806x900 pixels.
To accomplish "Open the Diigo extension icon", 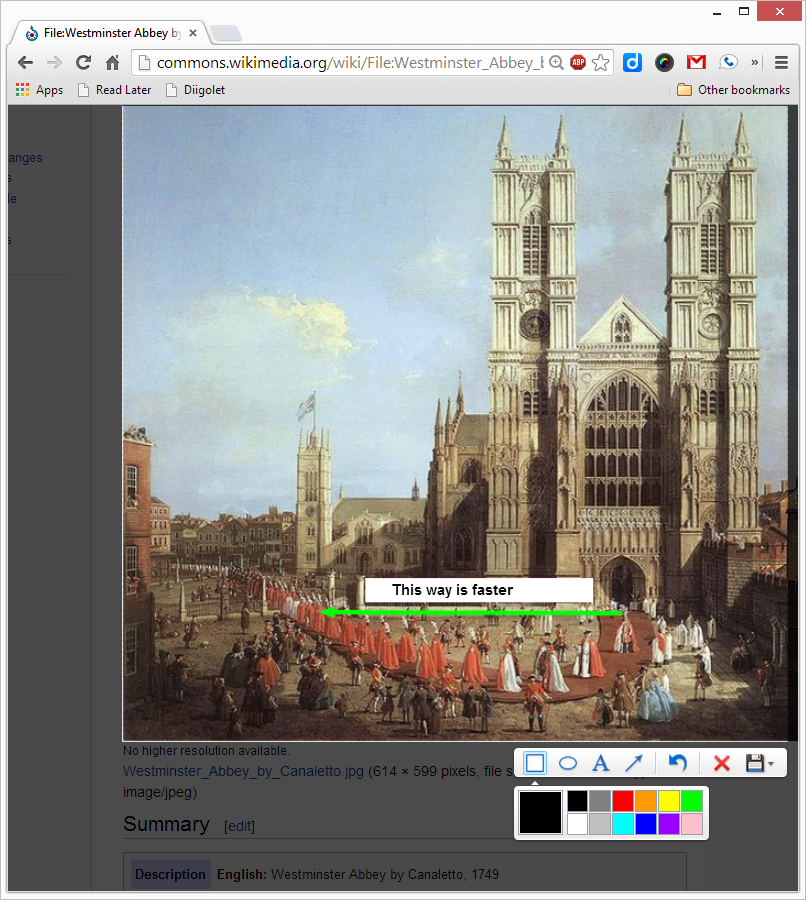I will [x=632, y=62].
